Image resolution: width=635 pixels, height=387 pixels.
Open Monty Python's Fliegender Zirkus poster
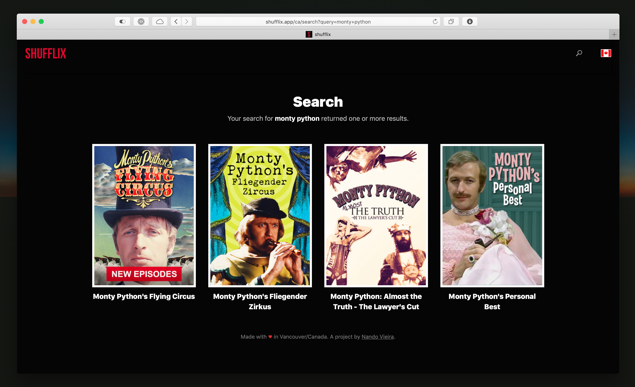click(260, 215)
